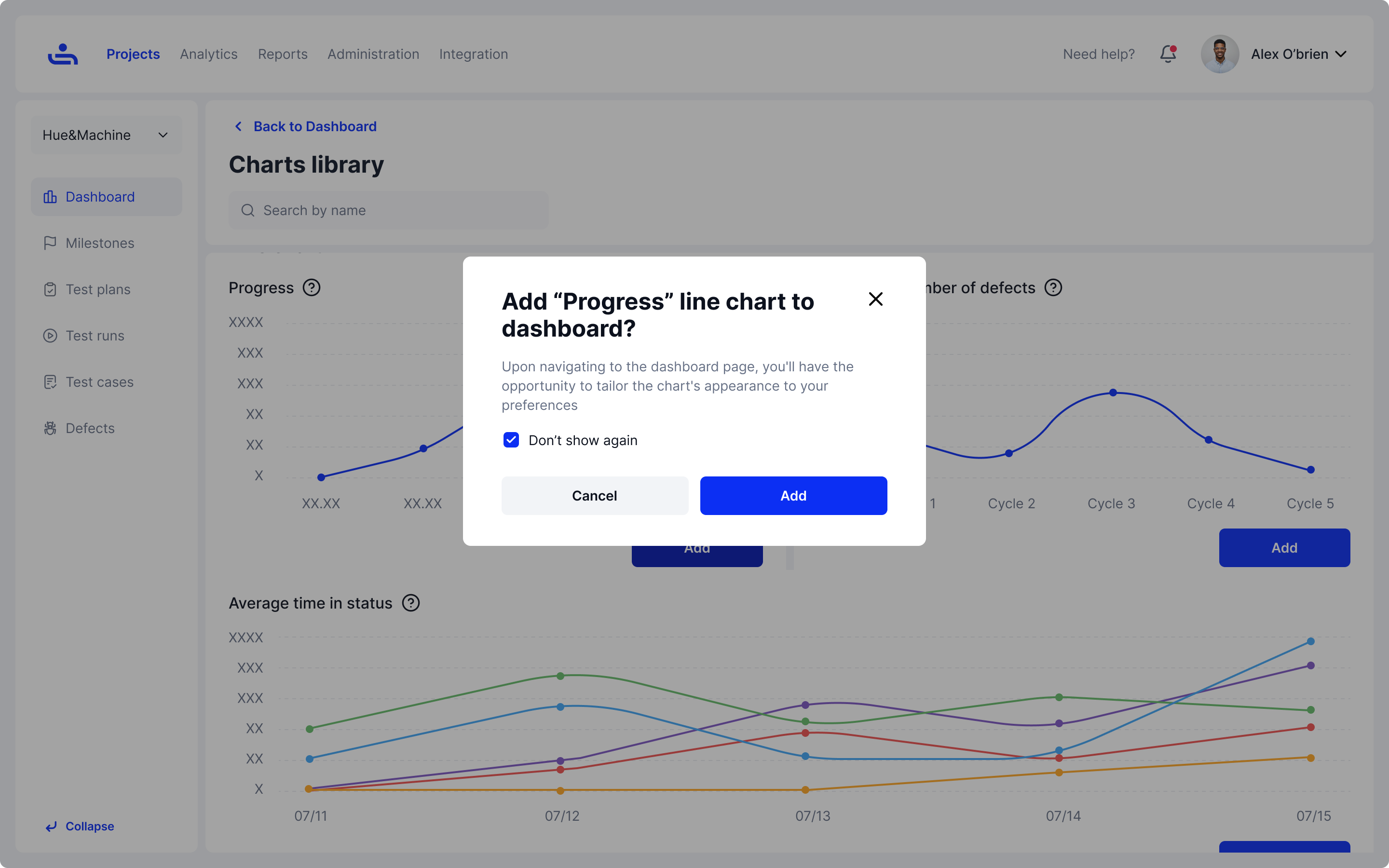Click Cycle 3 peak data point
1389x868 pixels.
tap(1113, 393)
